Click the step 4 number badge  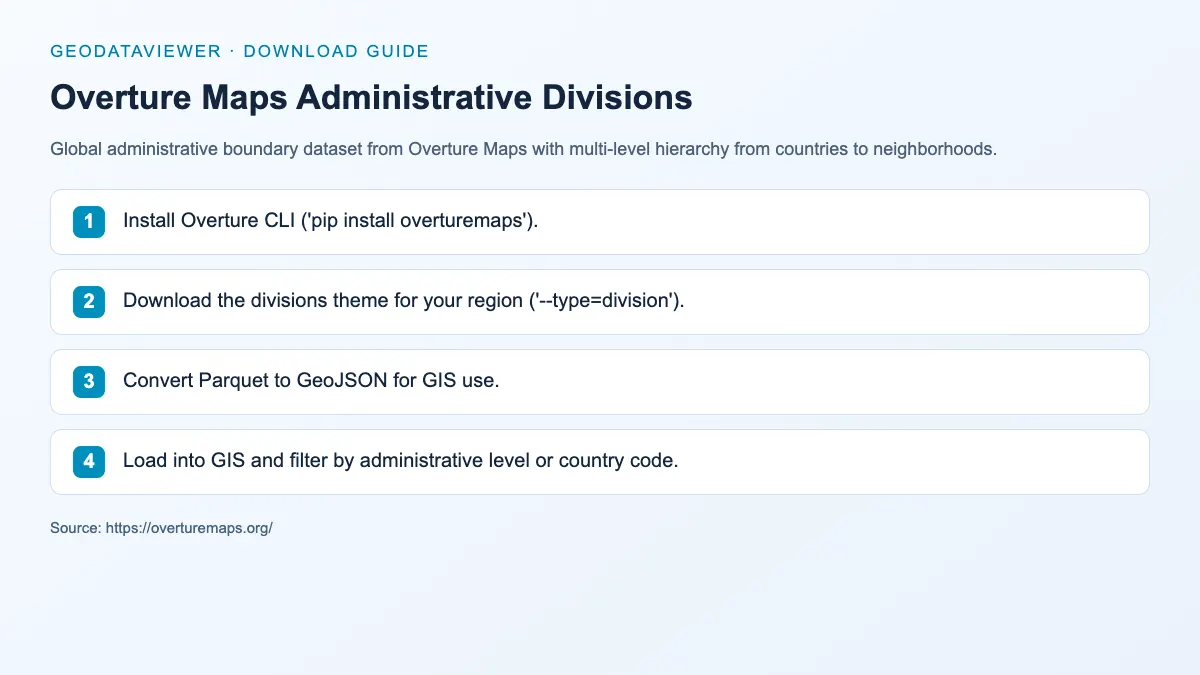(x=89, y=462)
